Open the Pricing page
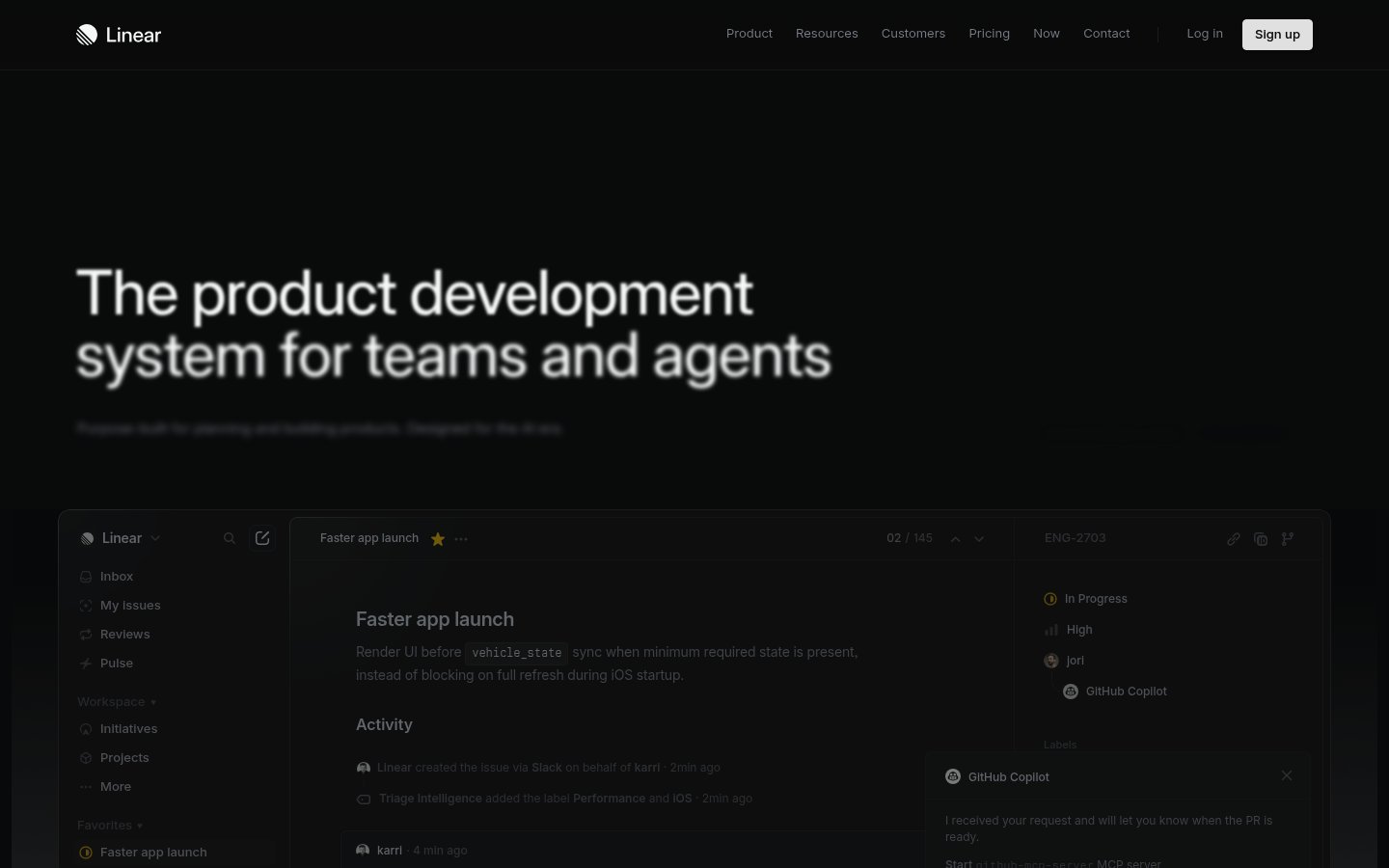The width and height of the screenshot is (1389, 868). coord(989,34)
